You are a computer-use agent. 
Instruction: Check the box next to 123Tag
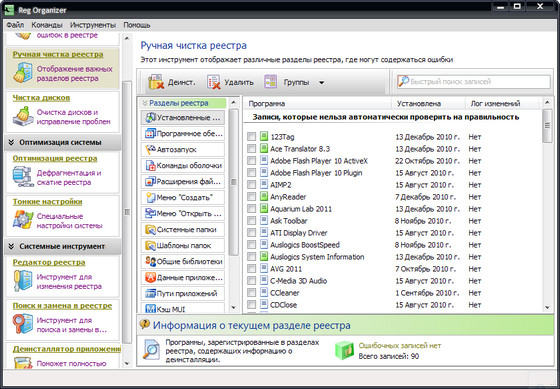point(251,136)
